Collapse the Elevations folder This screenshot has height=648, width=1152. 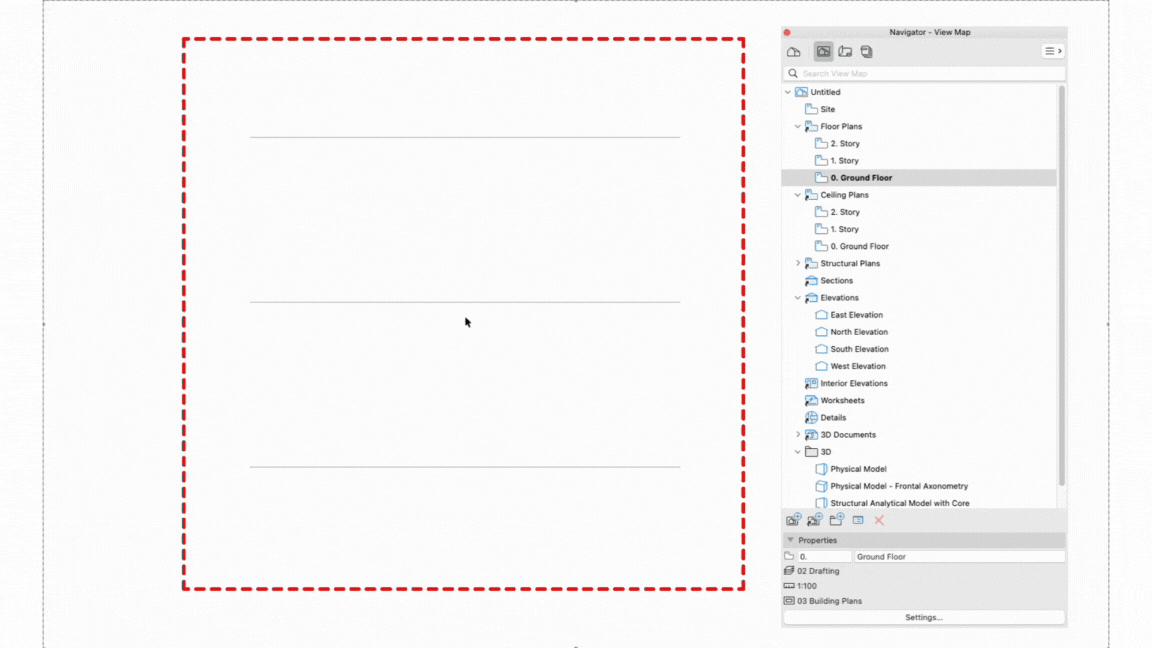point(798,298)
